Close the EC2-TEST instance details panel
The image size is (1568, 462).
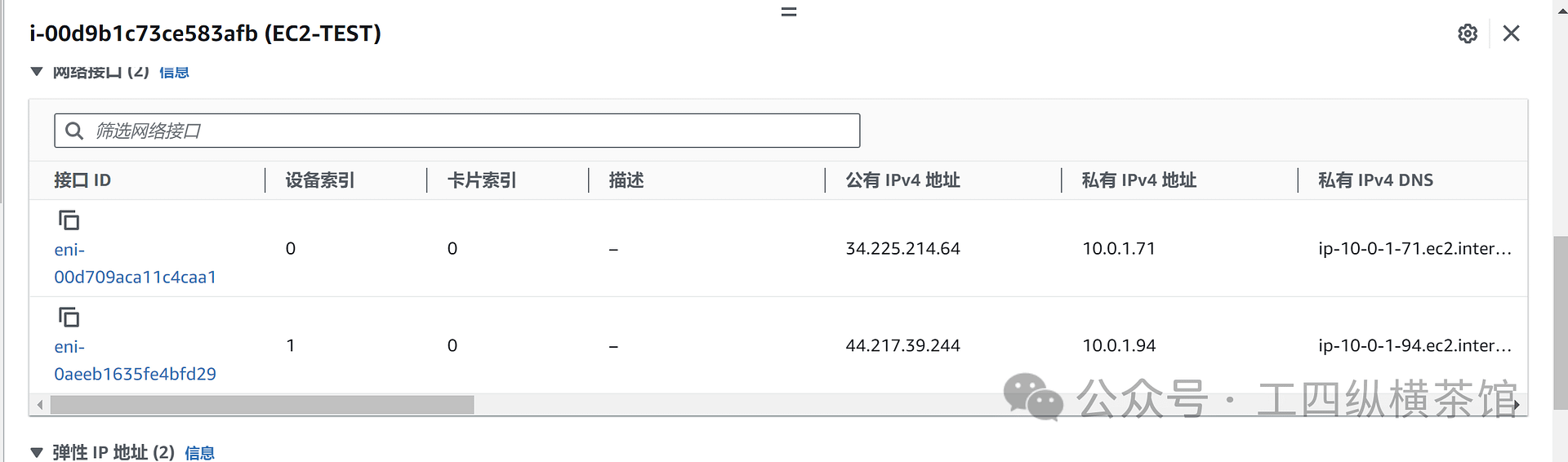[1511, 33]
